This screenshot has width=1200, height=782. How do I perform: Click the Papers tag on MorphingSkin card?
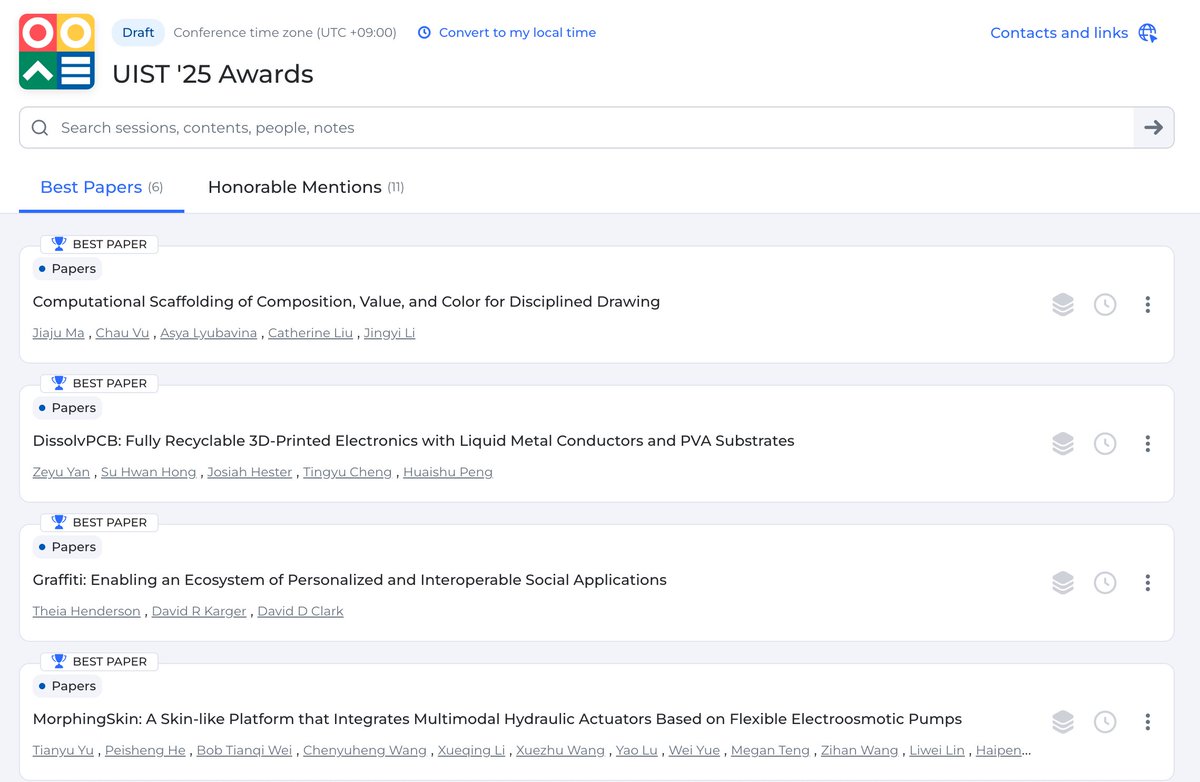(68, 686)
